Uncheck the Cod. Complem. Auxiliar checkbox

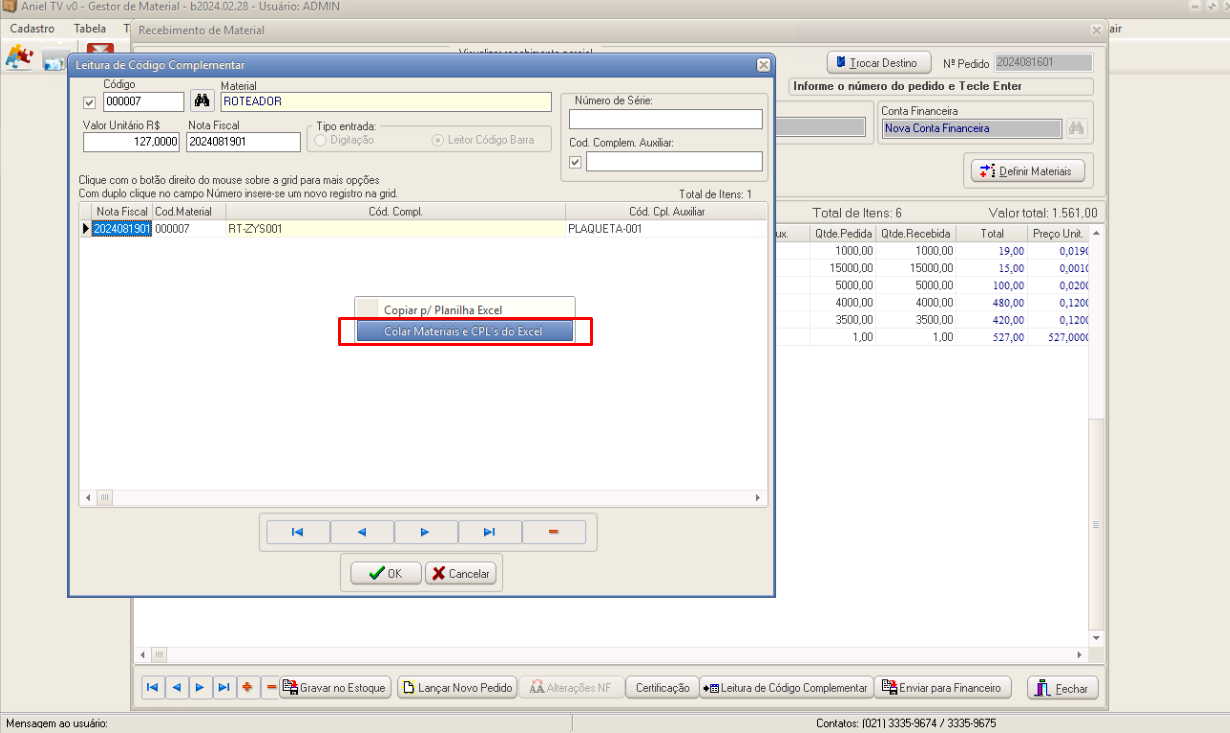click(x=575, y=162)
